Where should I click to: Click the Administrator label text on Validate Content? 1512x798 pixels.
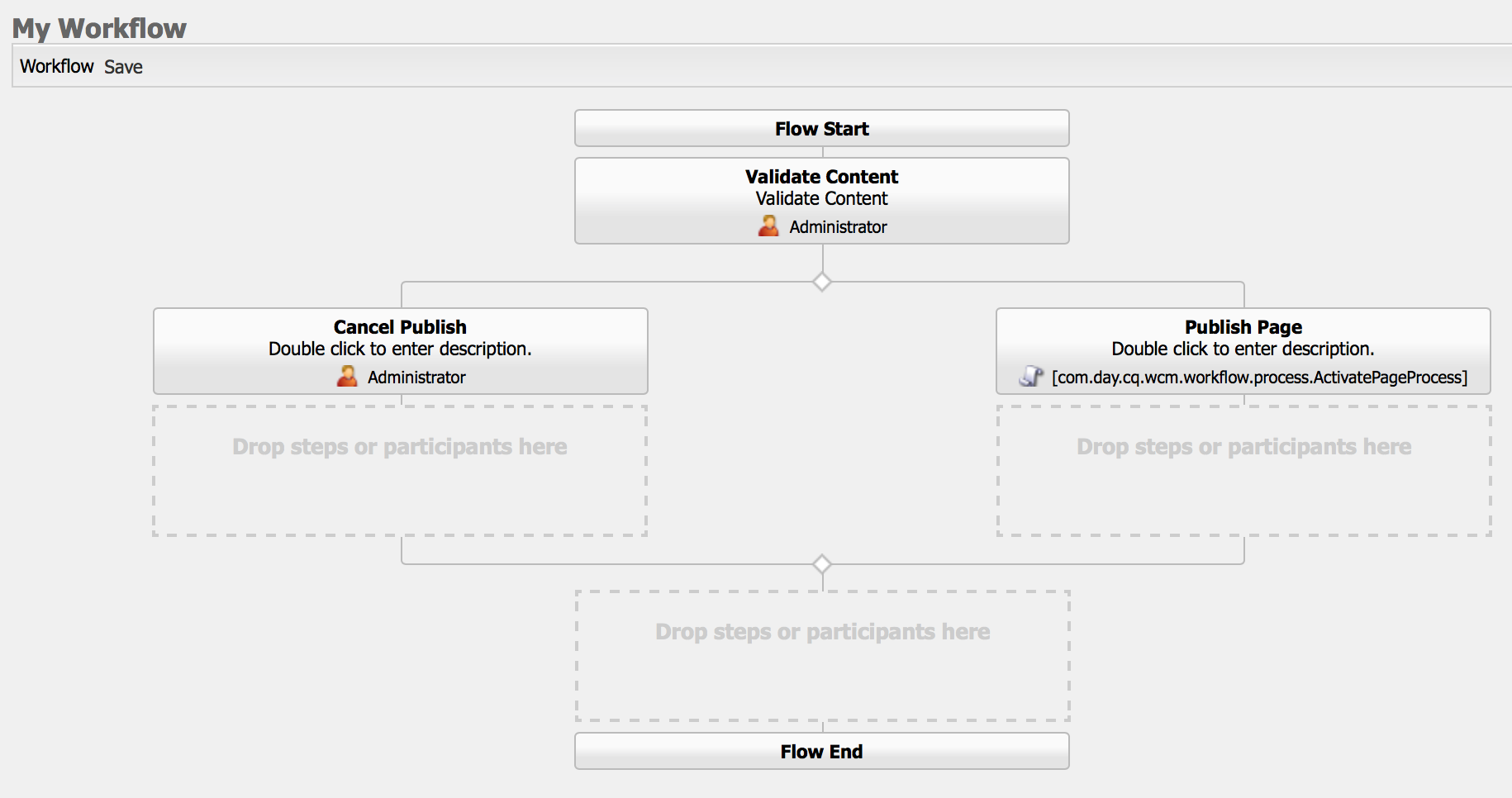coord(839,226)
